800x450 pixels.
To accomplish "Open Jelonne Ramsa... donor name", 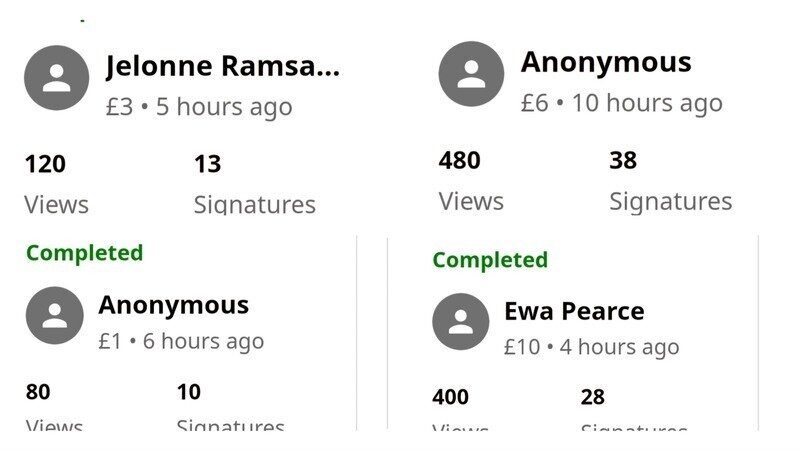I will click(222, 67).
